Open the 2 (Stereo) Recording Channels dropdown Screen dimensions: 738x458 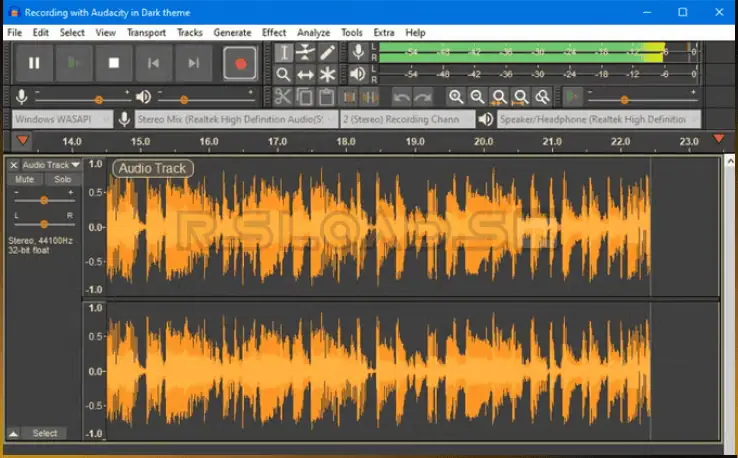408,120
